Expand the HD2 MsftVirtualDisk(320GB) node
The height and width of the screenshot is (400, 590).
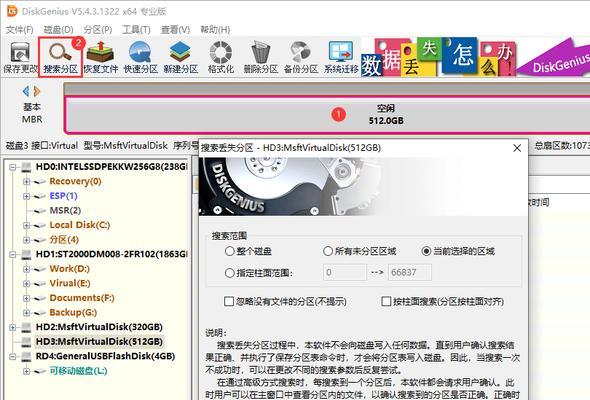point(12,327)
